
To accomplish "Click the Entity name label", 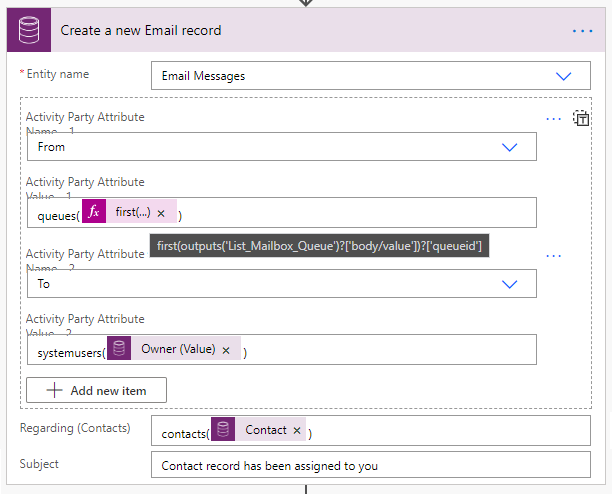I will point(58,74).
